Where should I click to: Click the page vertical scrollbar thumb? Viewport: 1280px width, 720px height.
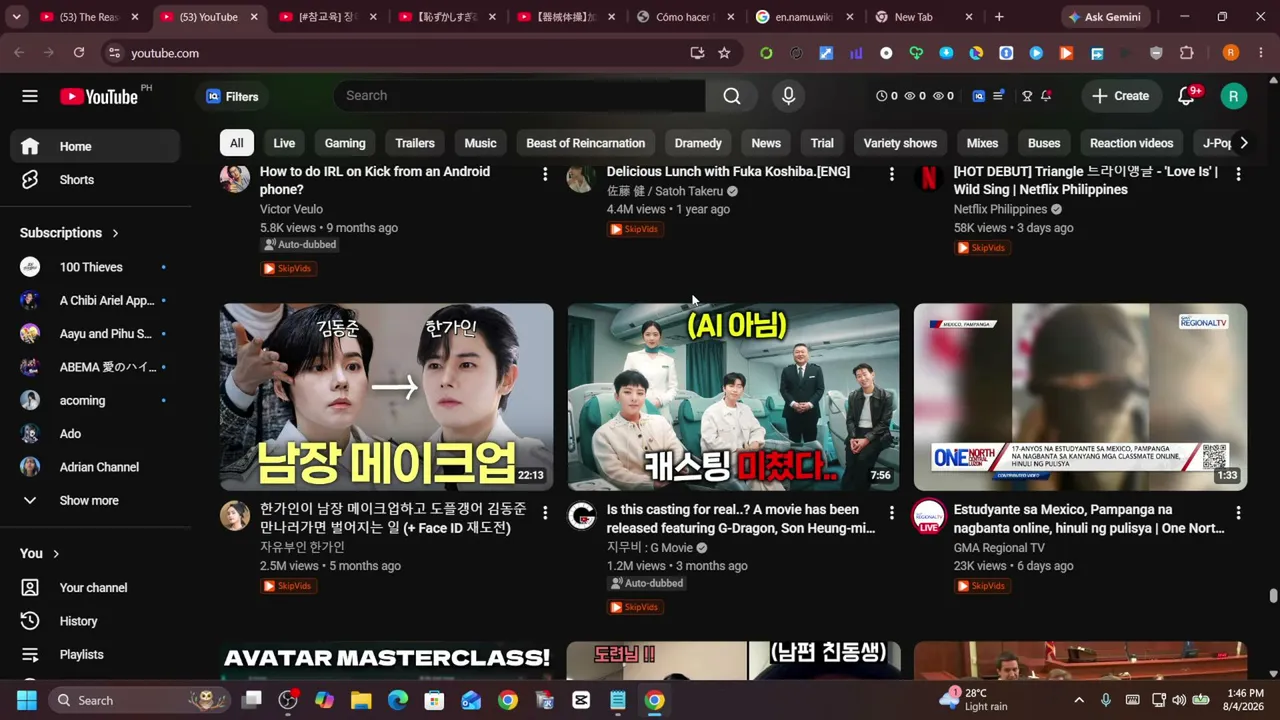tap(1273, 596)
